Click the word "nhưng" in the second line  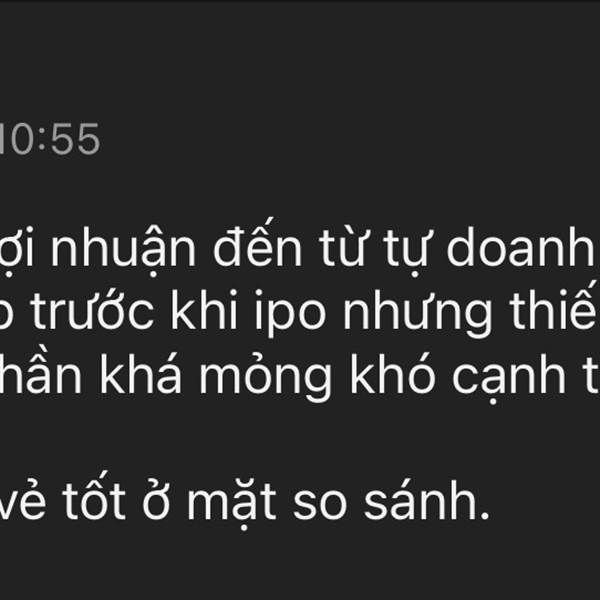click(417, 311)
